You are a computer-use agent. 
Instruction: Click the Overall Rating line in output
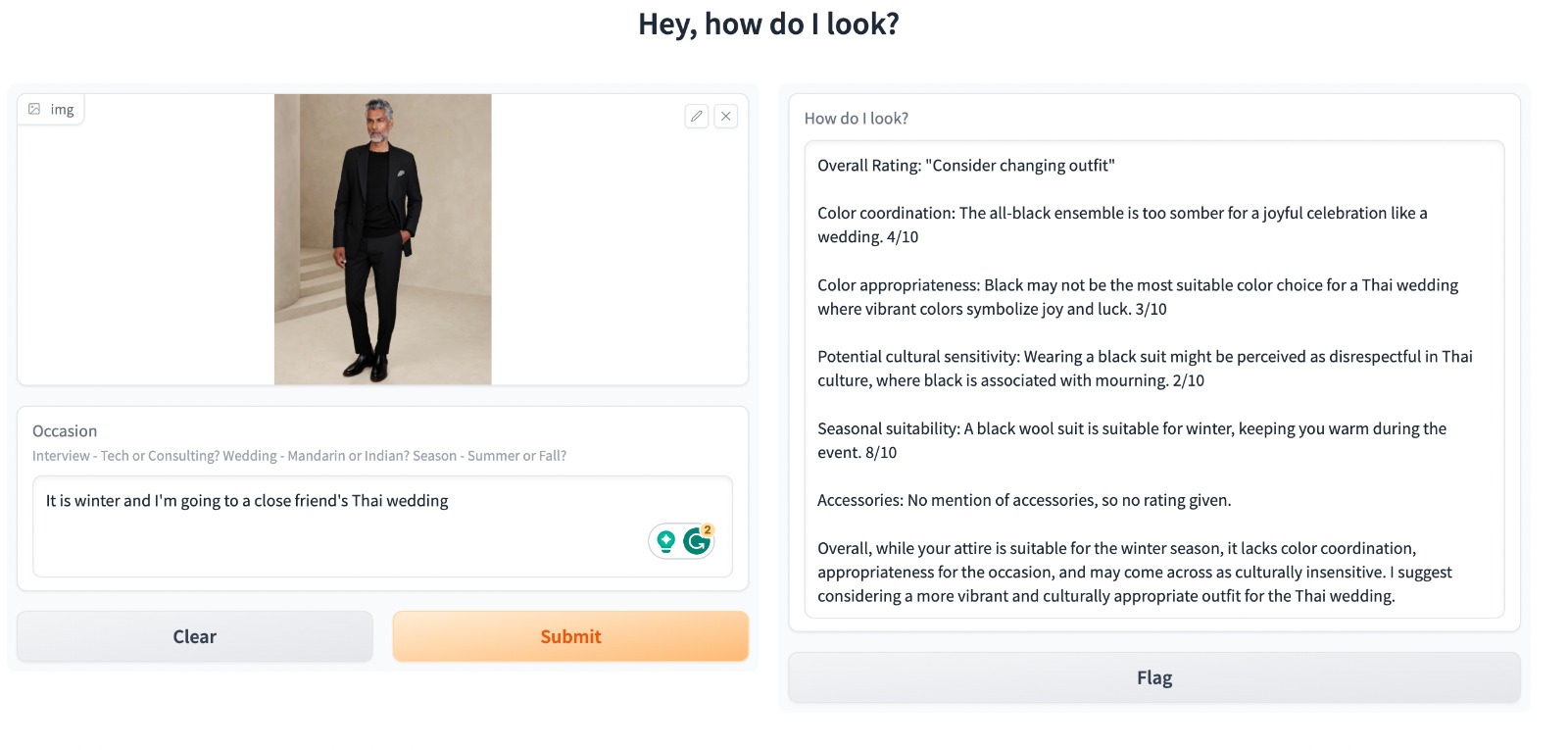tap(965, 166)
